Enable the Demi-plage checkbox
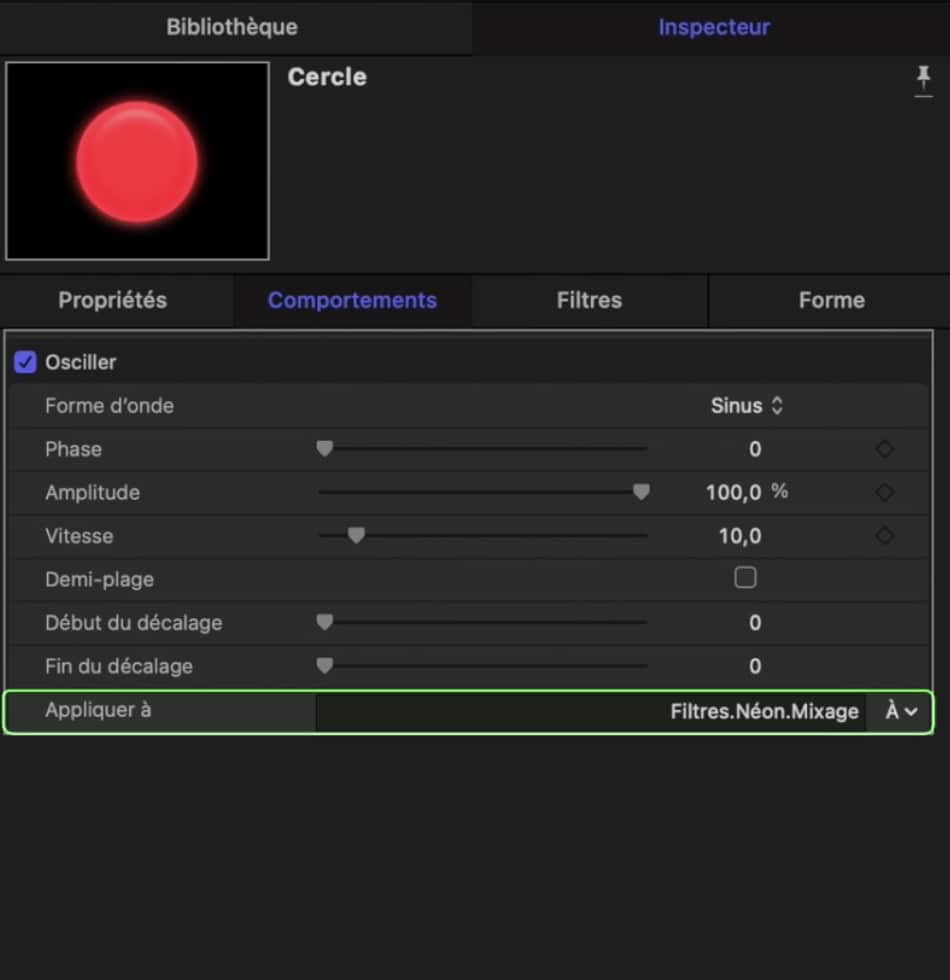This screenshot has height=980, width=950. click(x=745, y=578)
